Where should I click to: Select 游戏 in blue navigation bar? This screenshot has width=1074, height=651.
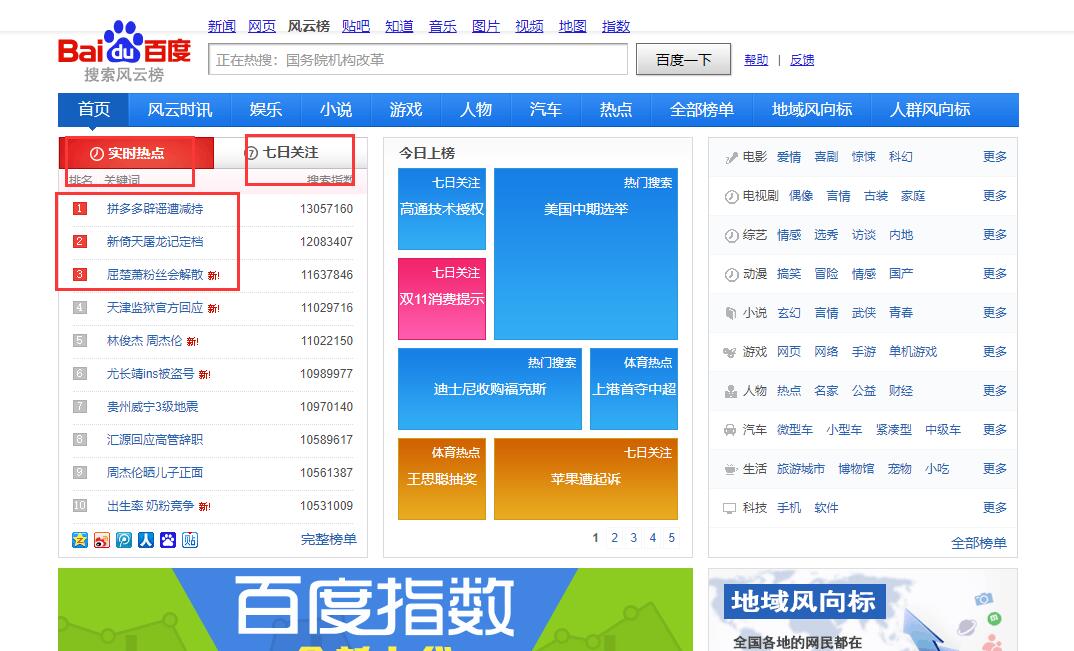tap(405, 110)
